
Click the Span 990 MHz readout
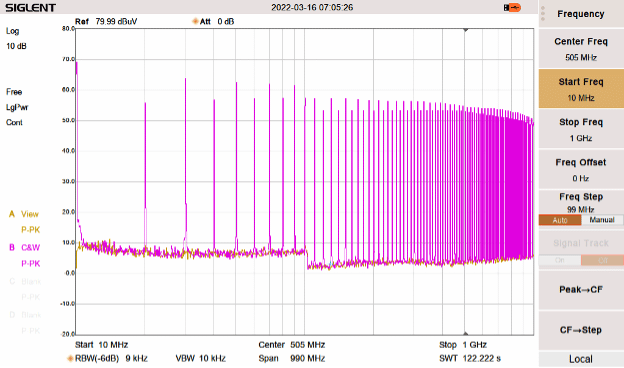point(292,358)
